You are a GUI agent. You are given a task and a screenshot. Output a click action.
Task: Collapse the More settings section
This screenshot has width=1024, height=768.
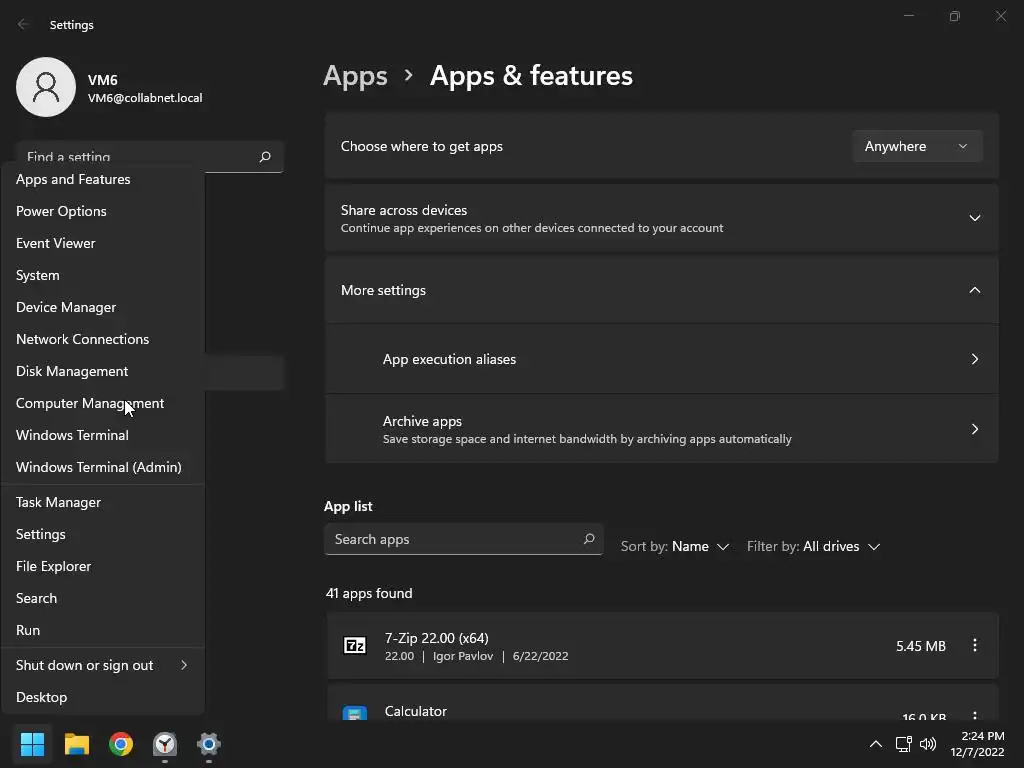pyautogui.click(x=974, y=290)
